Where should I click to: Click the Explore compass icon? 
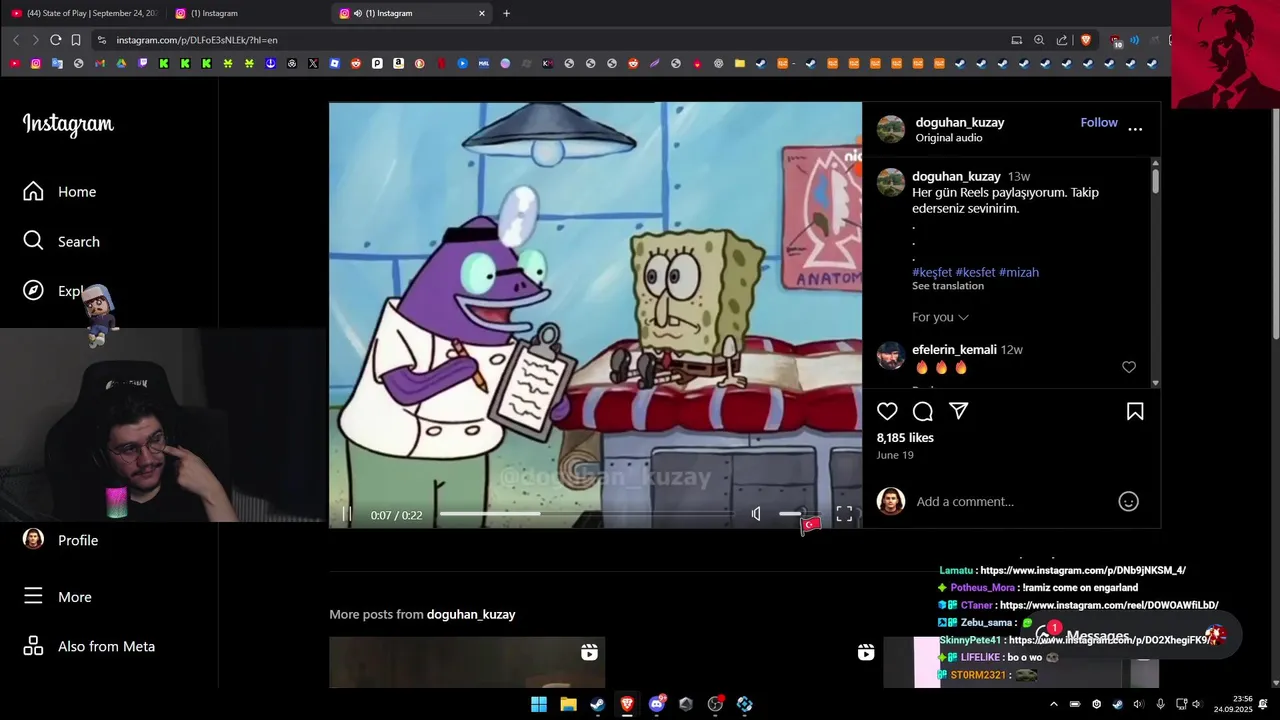point(33,290)
